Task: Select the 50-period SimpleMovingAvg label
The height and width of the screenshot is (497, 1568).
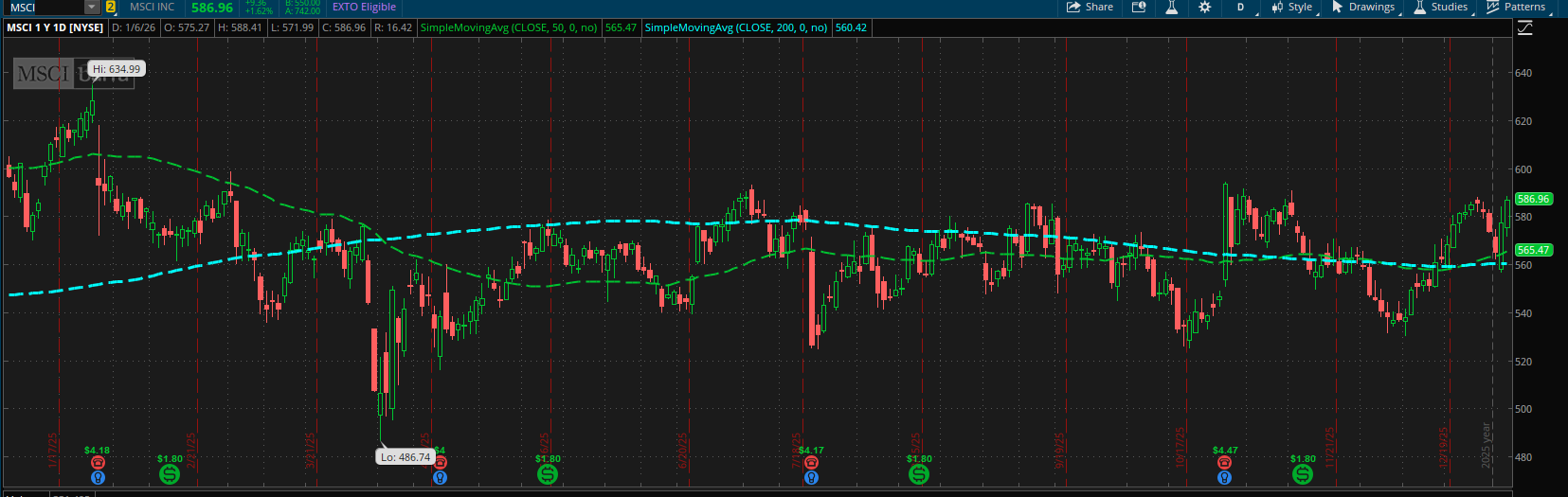Action: 509,27
